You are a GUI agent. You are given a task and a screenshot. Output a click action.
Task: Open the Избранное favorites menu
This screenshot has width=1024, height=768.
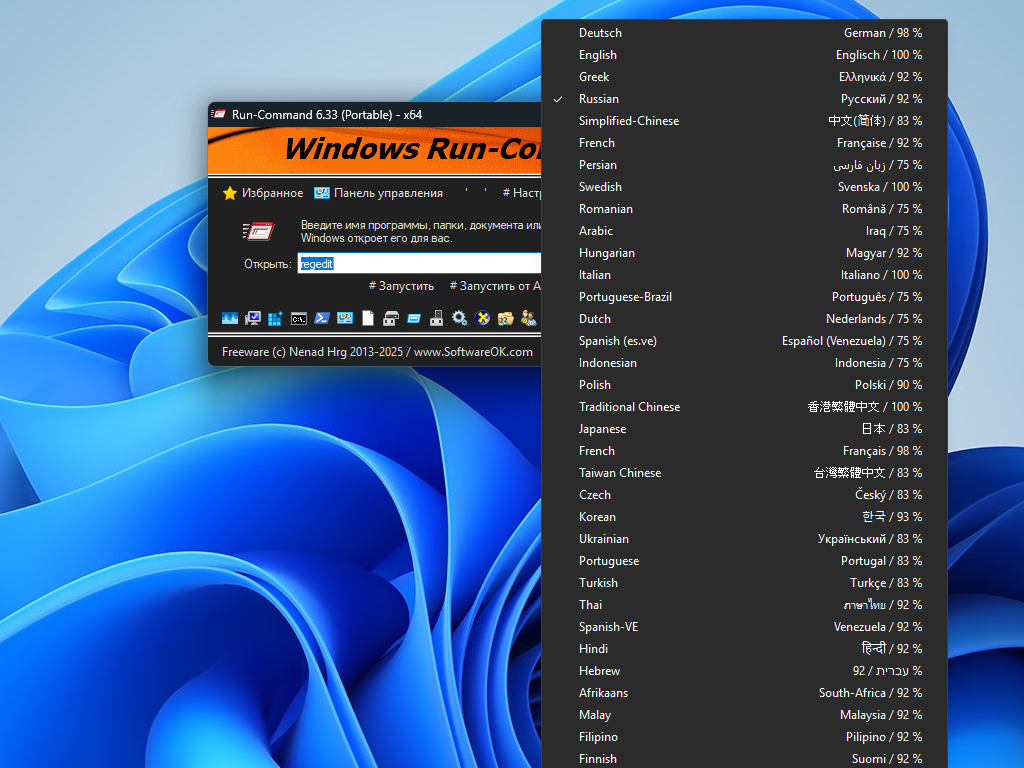click(263, 193)
